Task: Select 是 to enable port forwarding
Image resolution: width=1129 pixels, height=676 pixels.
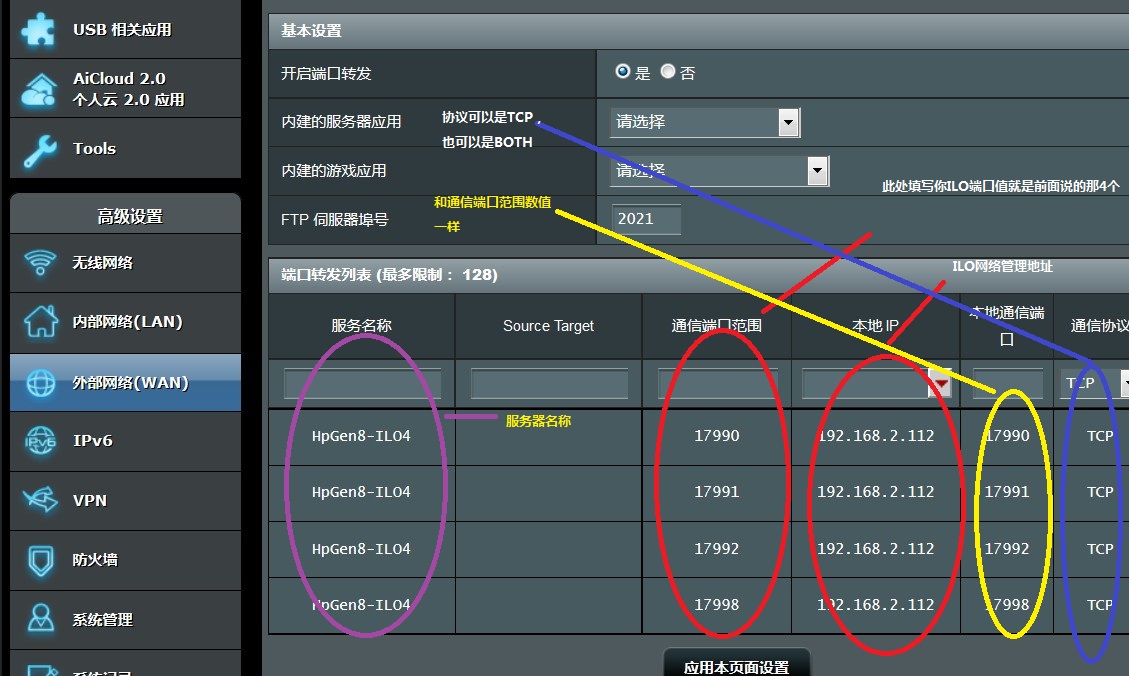Action: (623, 72)
